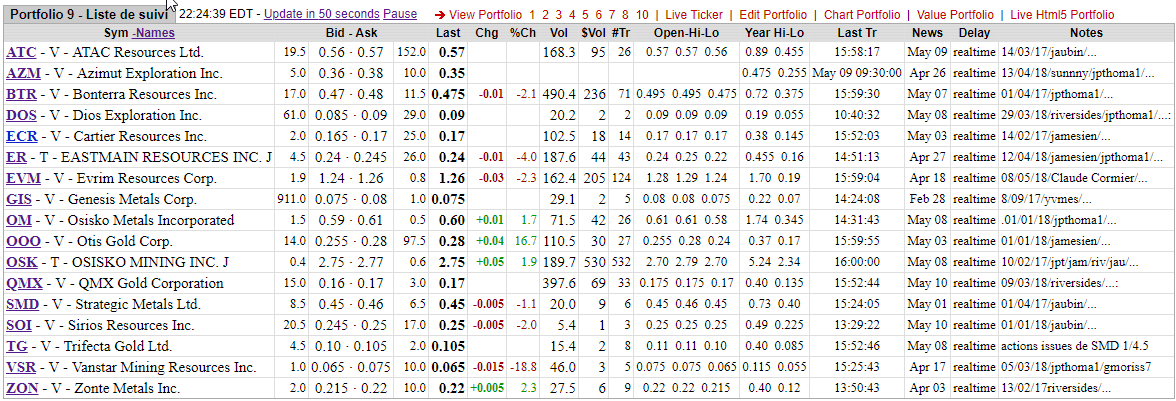Open the Chart Portfolio page
This screenshot has height=401, width=1176.
tap(862, 15)
